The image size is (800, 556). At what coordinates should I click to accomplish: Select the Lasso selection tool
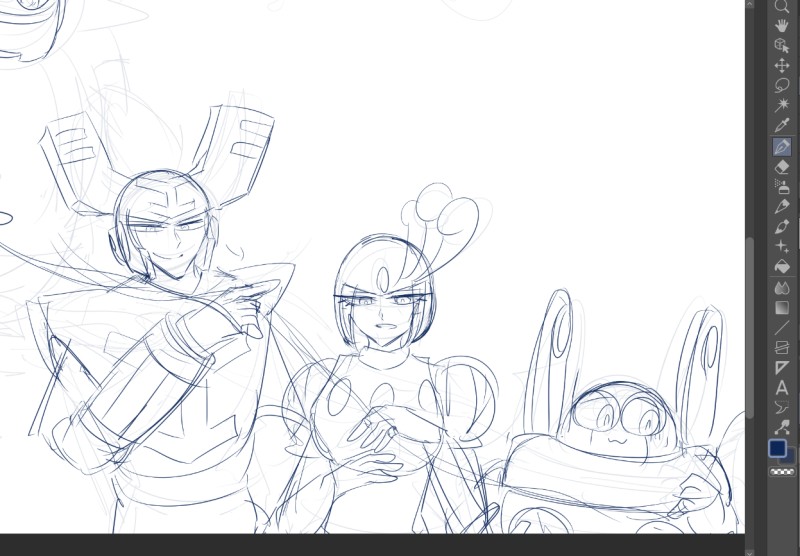782,85
